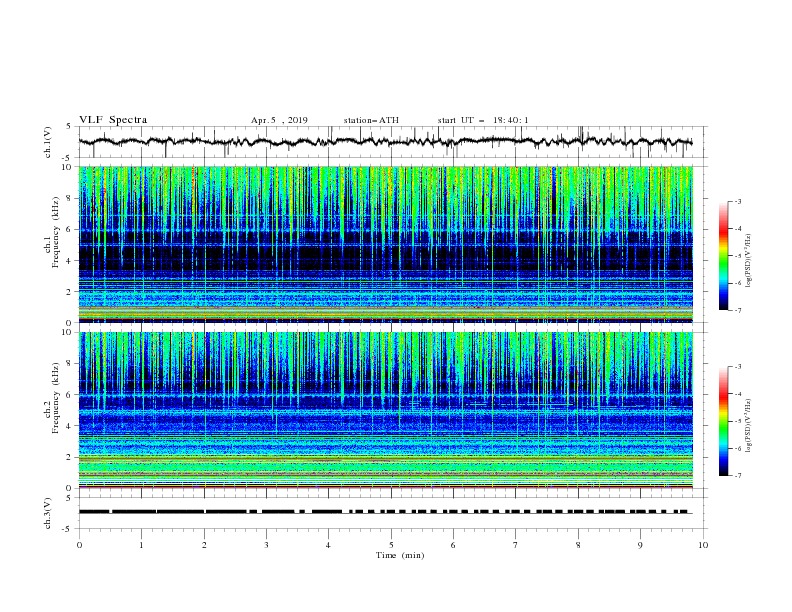
Task: Click the "station=ATH" header label
Action: click(371, 120)
